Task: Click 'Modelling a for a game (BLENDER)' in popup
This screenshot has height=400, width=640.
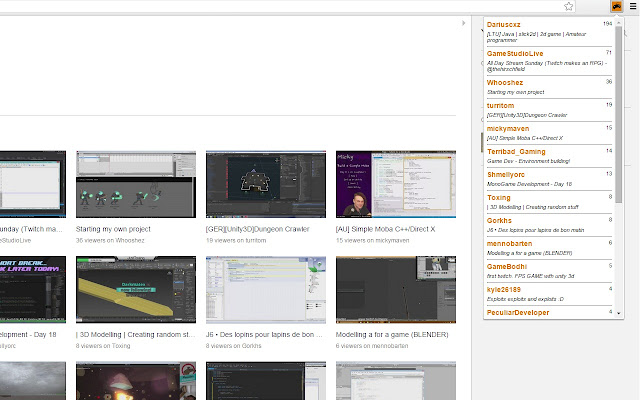Action: 529,253
